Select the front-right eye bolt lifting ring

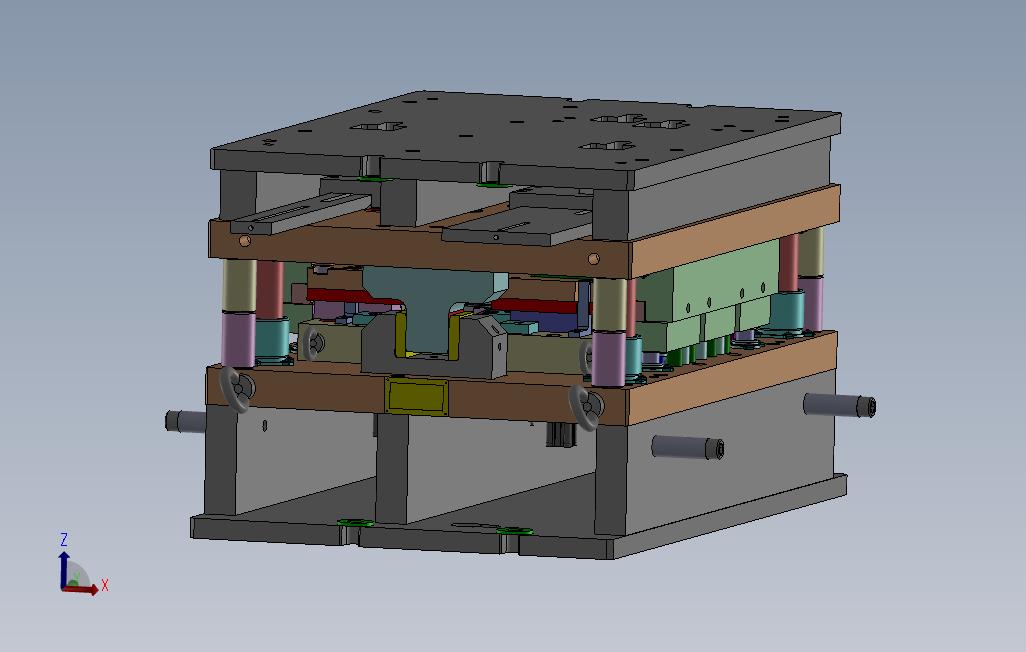pos(585,408)
